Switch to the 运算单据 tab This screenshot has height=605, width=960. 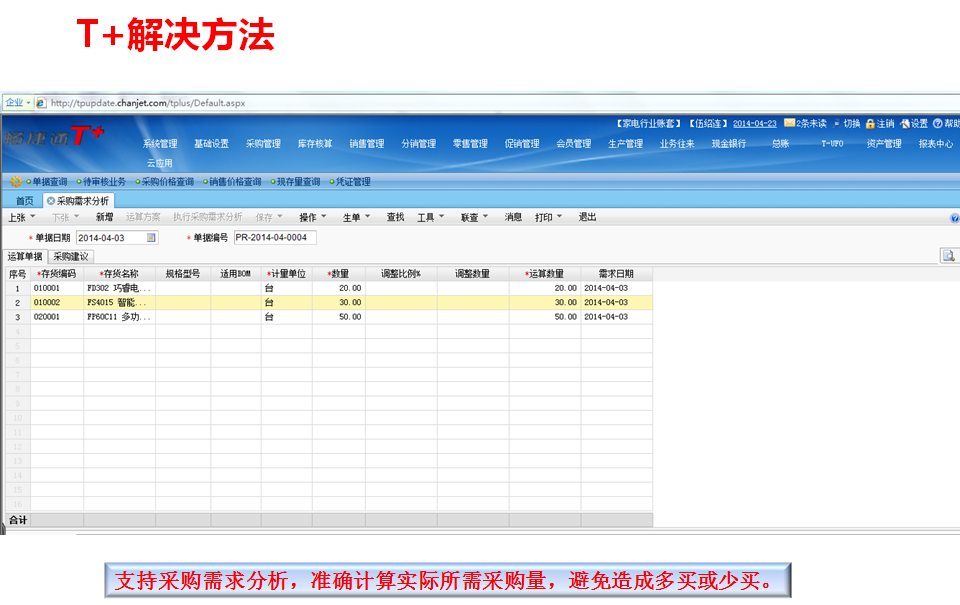click(25, 257)
